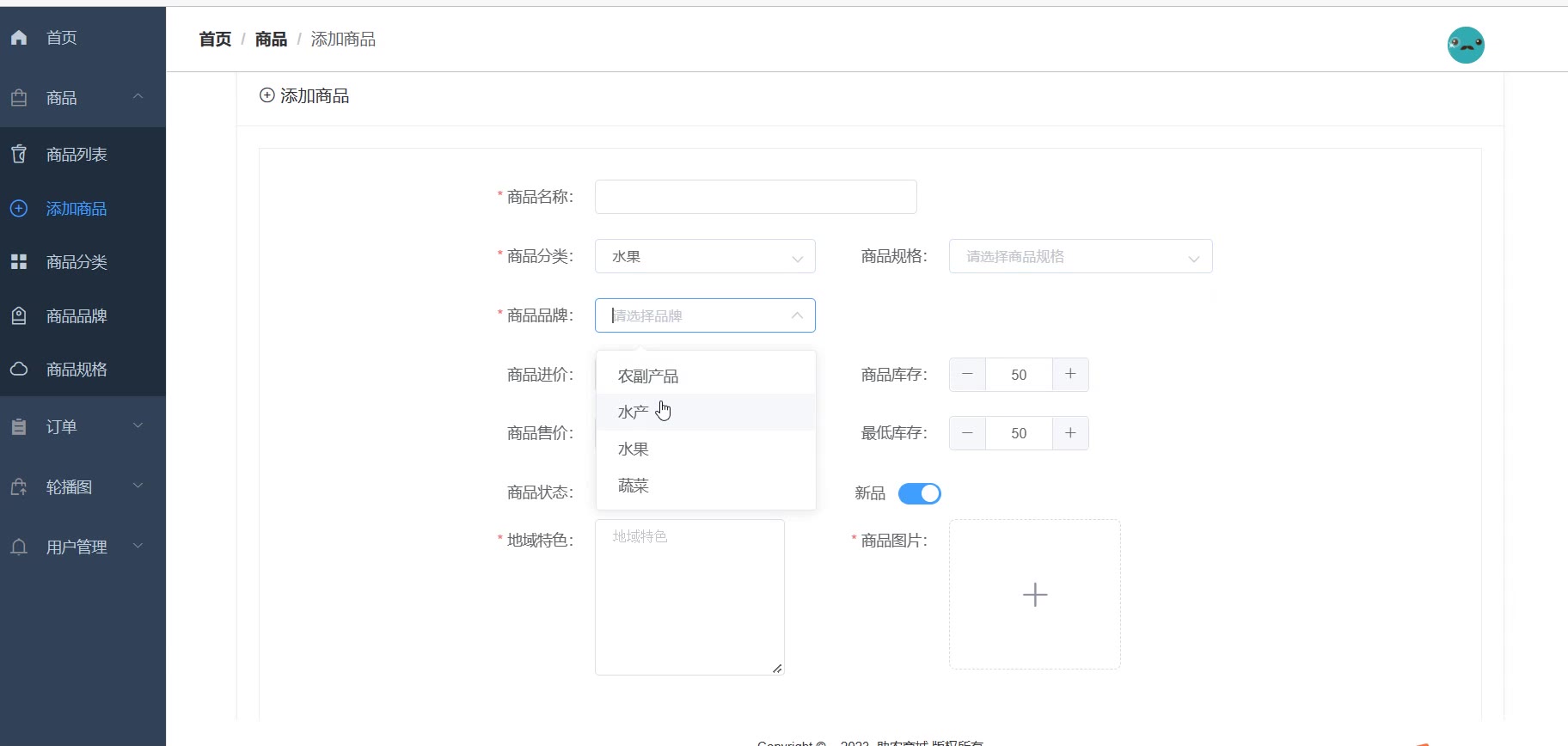Decrease 商品库存 with minus button
Viewport: 1568px width, 746px height.
point(967,375)
